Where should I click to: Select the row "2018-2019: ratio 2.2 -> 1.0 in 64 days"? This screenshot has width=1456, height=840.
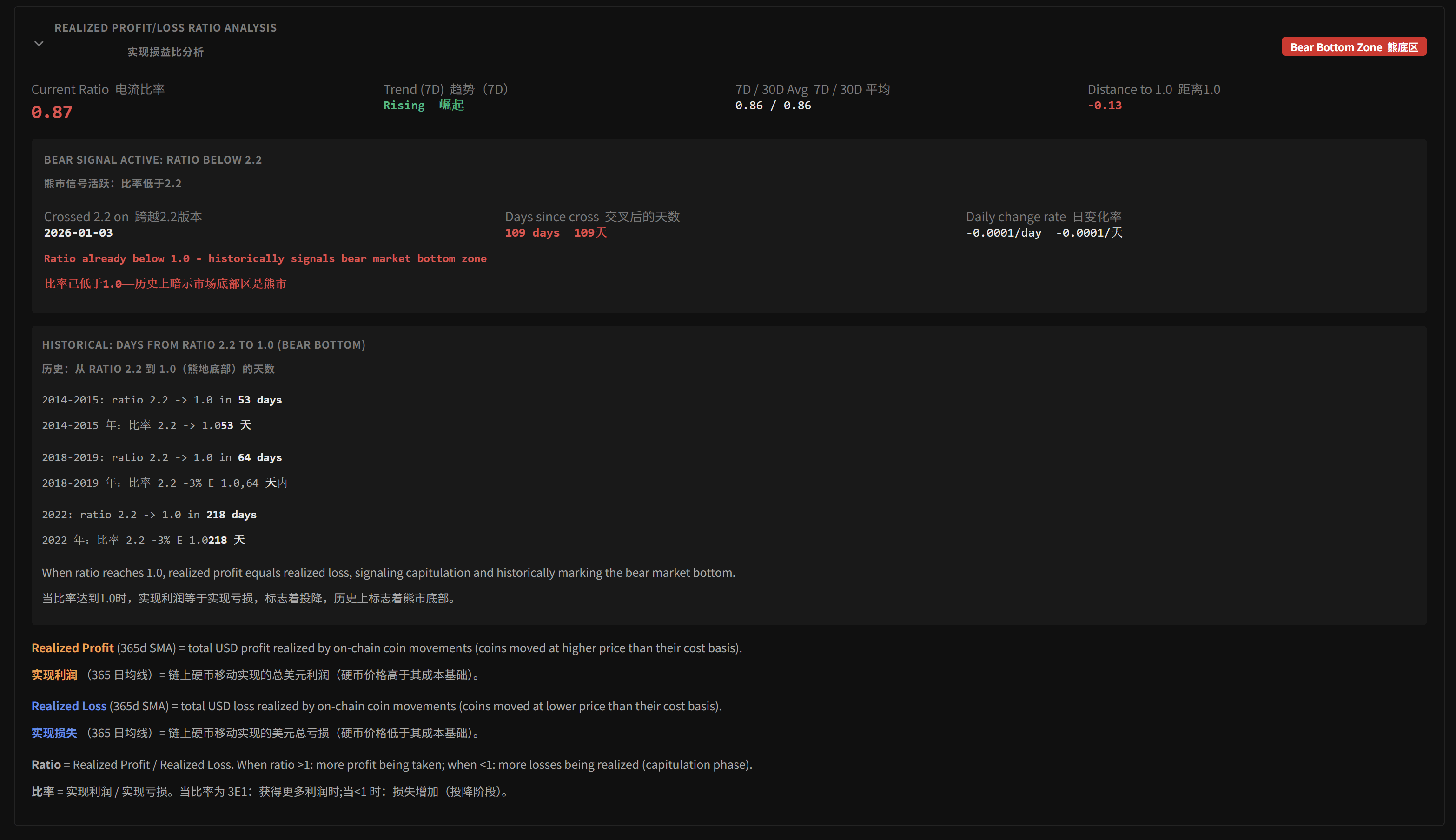pos(161,457)
